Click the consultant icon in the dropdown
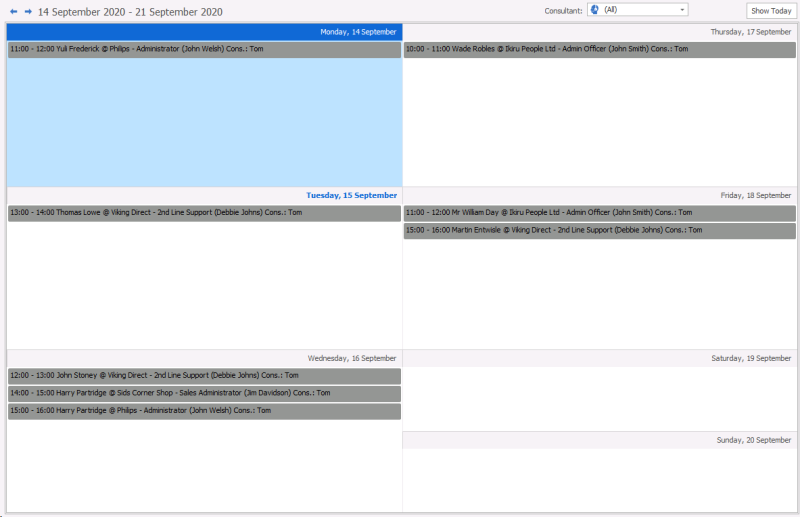The height and width of the screenshot is (517, 800). 595,9
